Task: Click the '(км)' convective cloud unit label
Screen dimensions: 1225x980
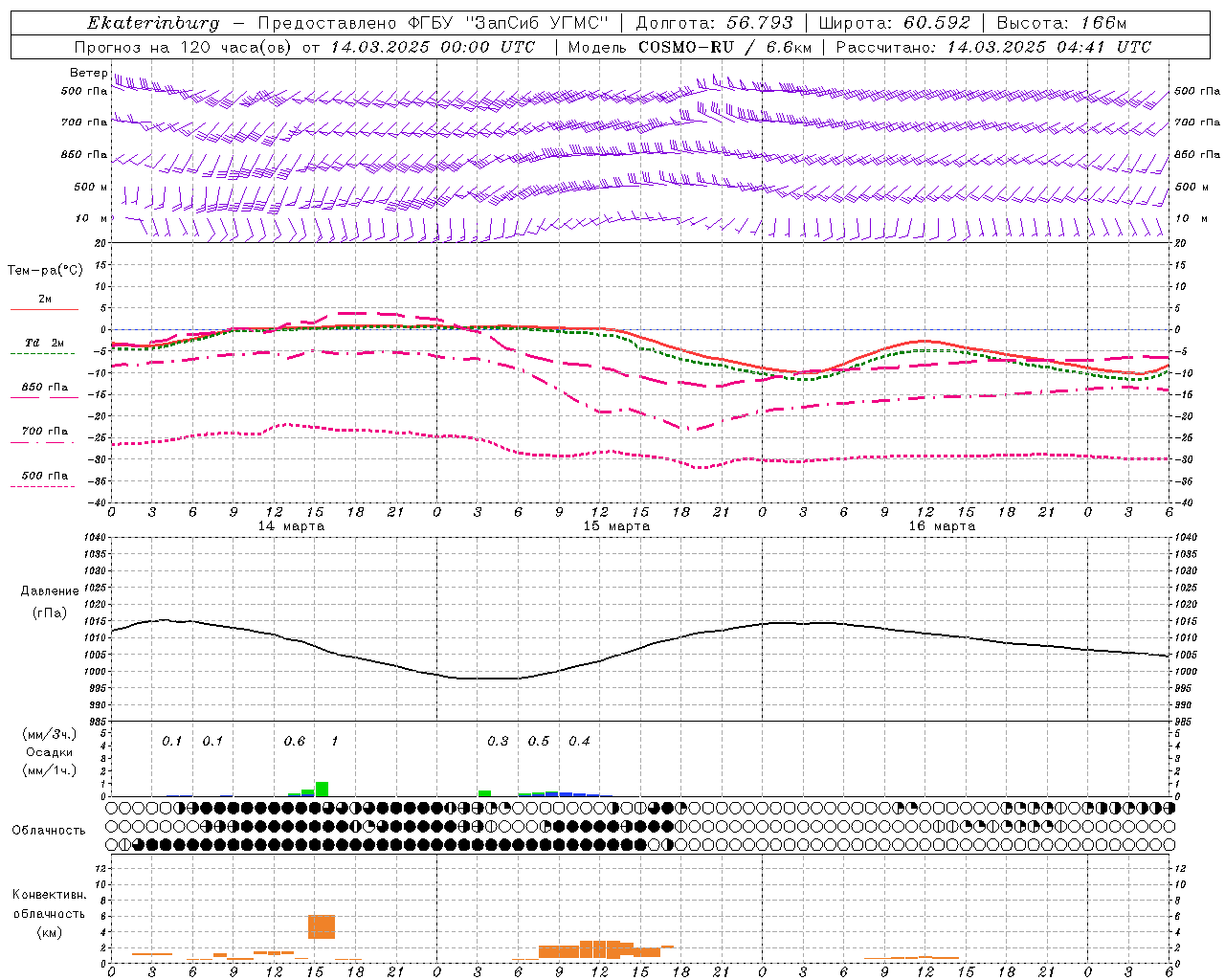Action: 49,932
